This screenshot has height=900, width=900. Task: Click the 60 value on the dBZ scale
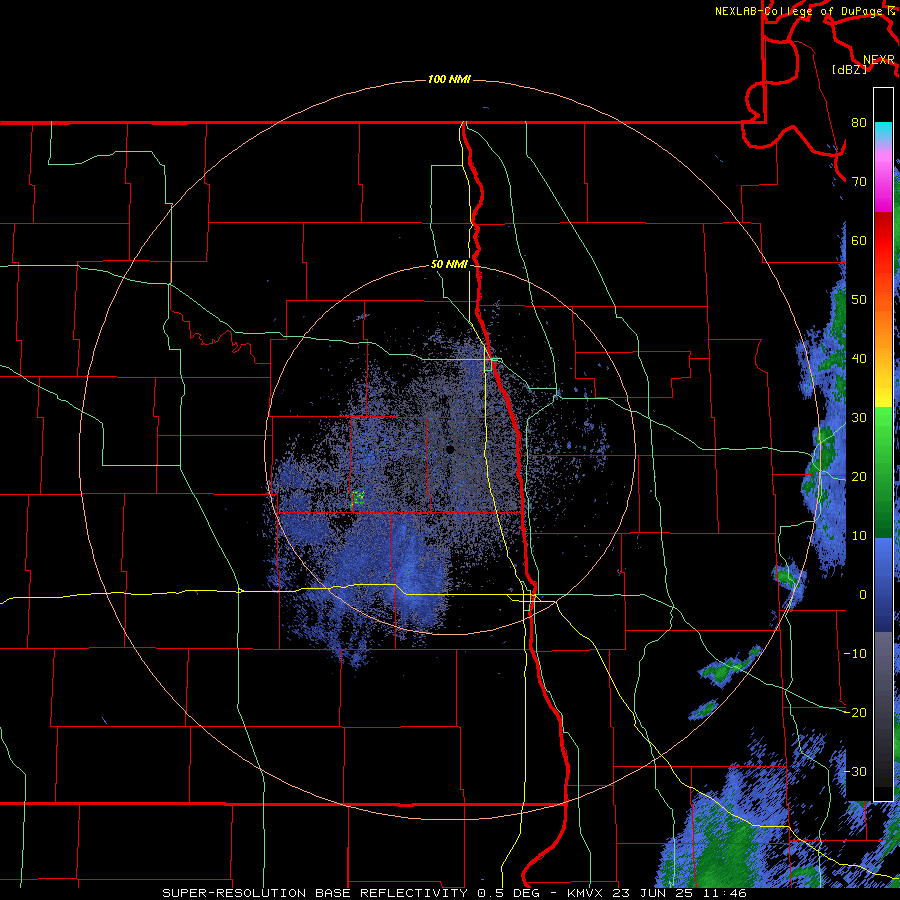coord(859,240)
